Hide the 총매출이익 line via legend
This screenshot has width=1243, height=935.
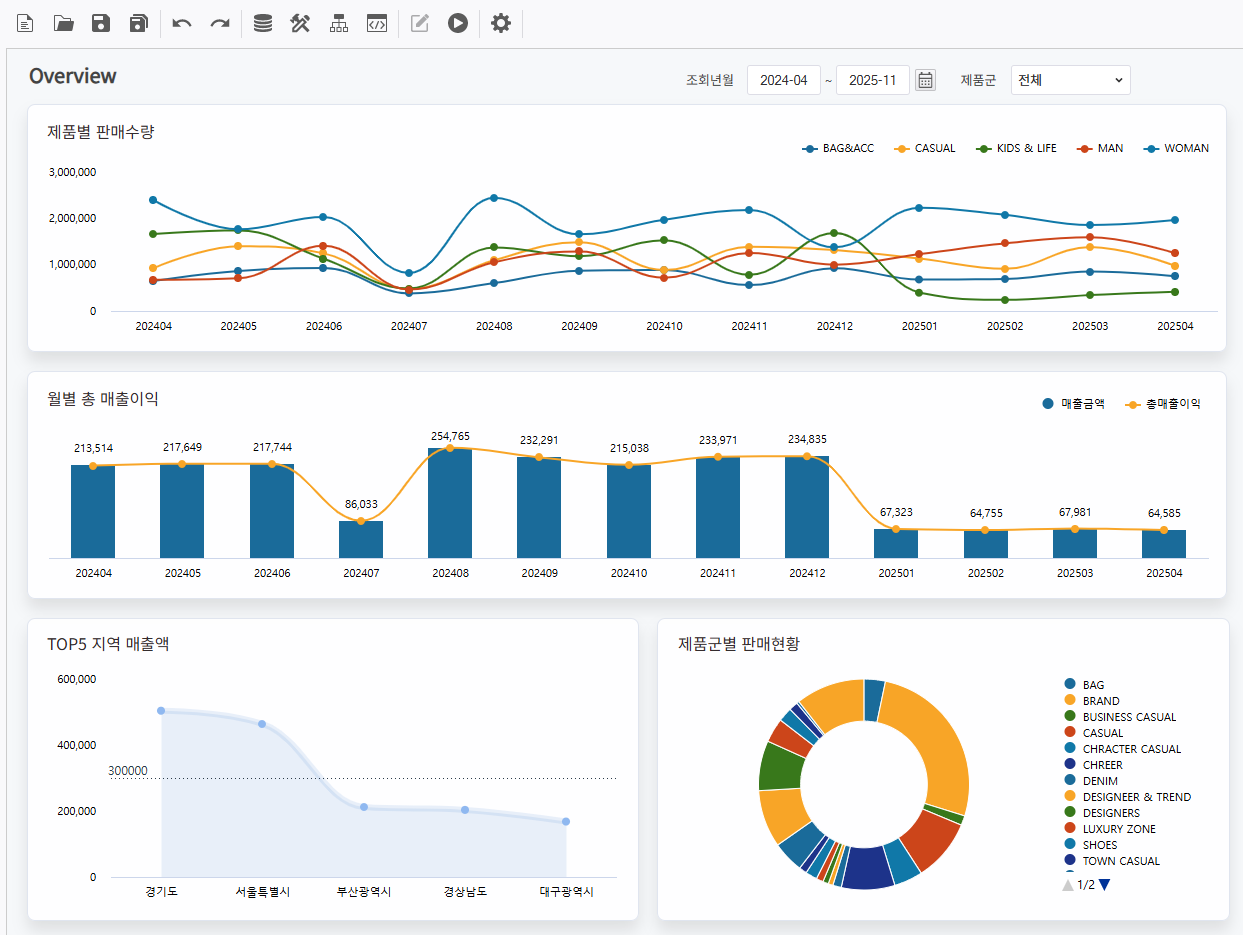point(1162,404)
